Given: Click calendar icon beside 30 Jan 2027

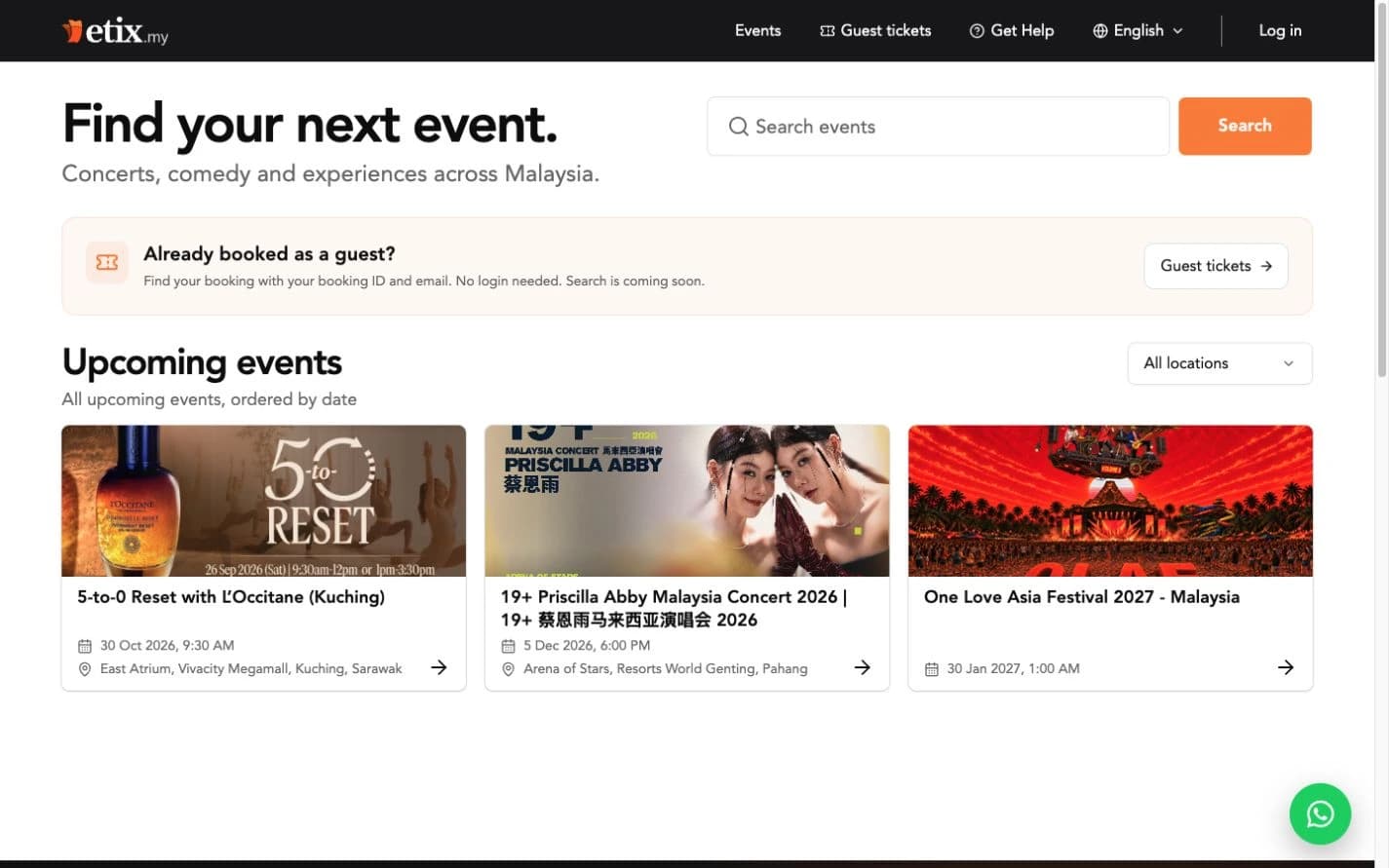Looking at the screenshot, I should (932, 669).
